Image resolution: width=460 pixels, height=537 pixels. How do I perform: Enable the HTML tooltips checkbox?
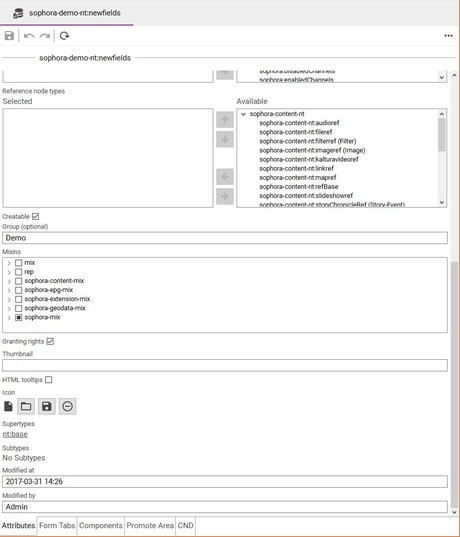point(49,380)
